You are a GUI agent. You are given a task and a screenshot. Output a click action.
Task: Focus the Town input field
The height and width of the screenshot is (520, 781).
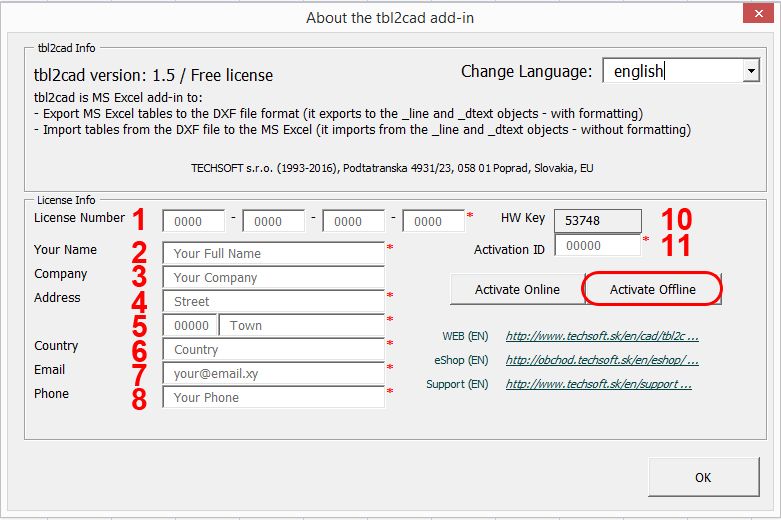pos(303,326)
